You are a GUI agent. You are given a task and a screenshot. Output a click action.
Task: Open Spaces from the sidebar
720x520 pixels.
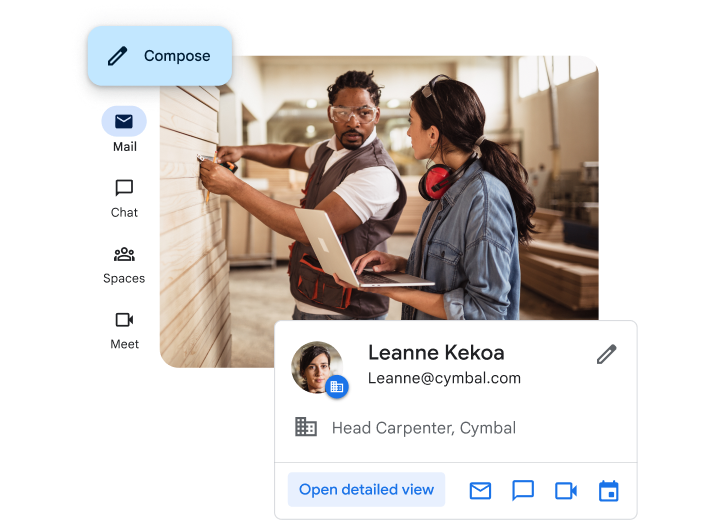124,266
